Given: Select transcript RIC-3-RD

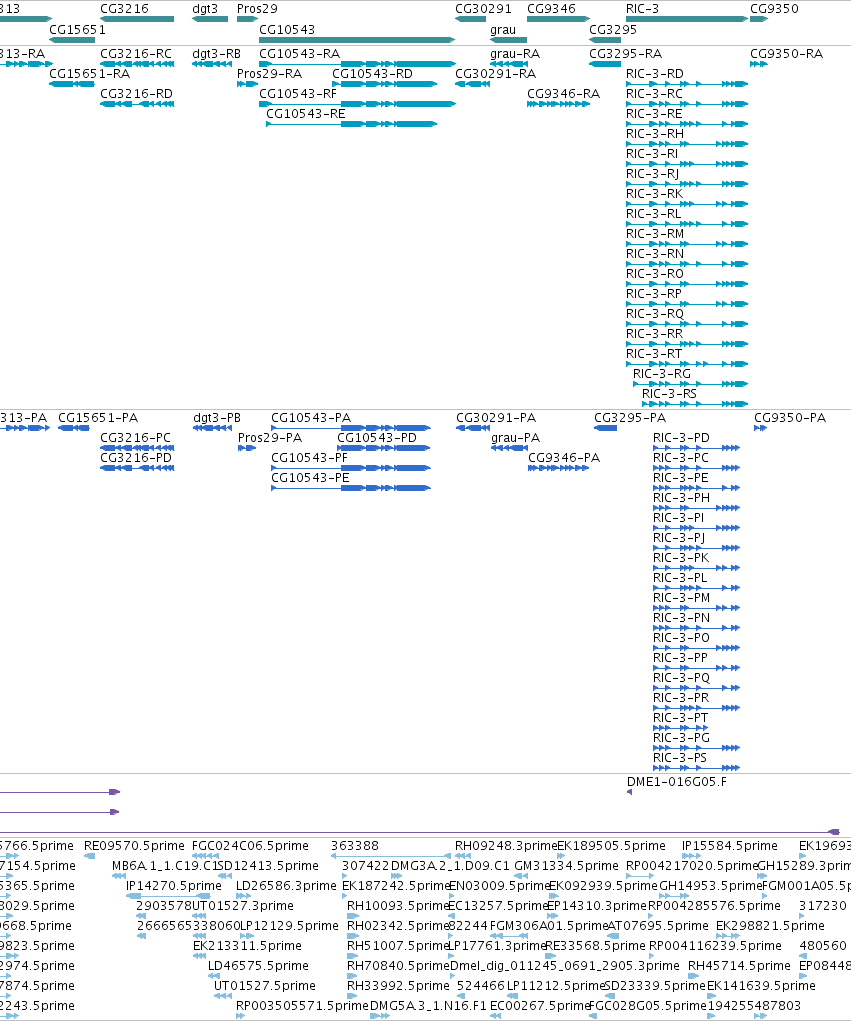Looking at the screenshot, I should pos(655,74).
